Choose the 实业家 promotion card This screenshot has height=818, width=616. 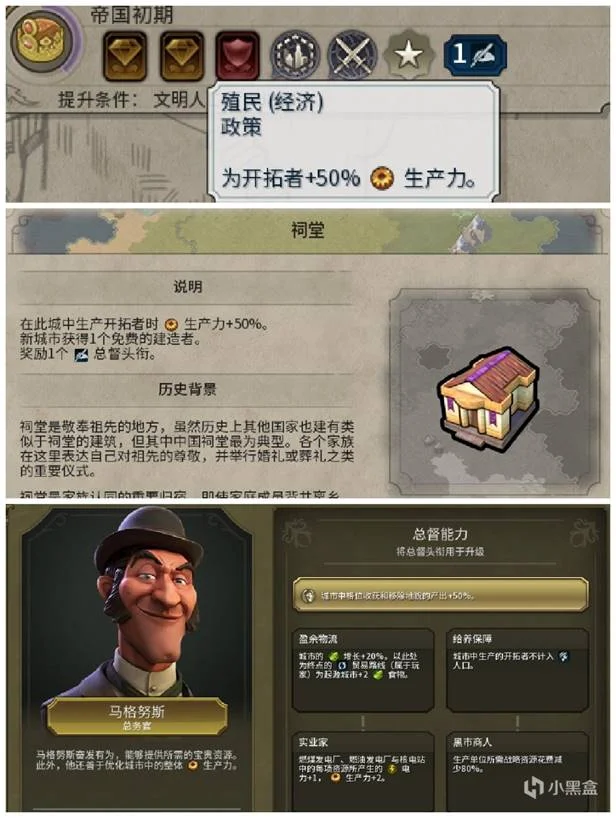click(363, 769)
